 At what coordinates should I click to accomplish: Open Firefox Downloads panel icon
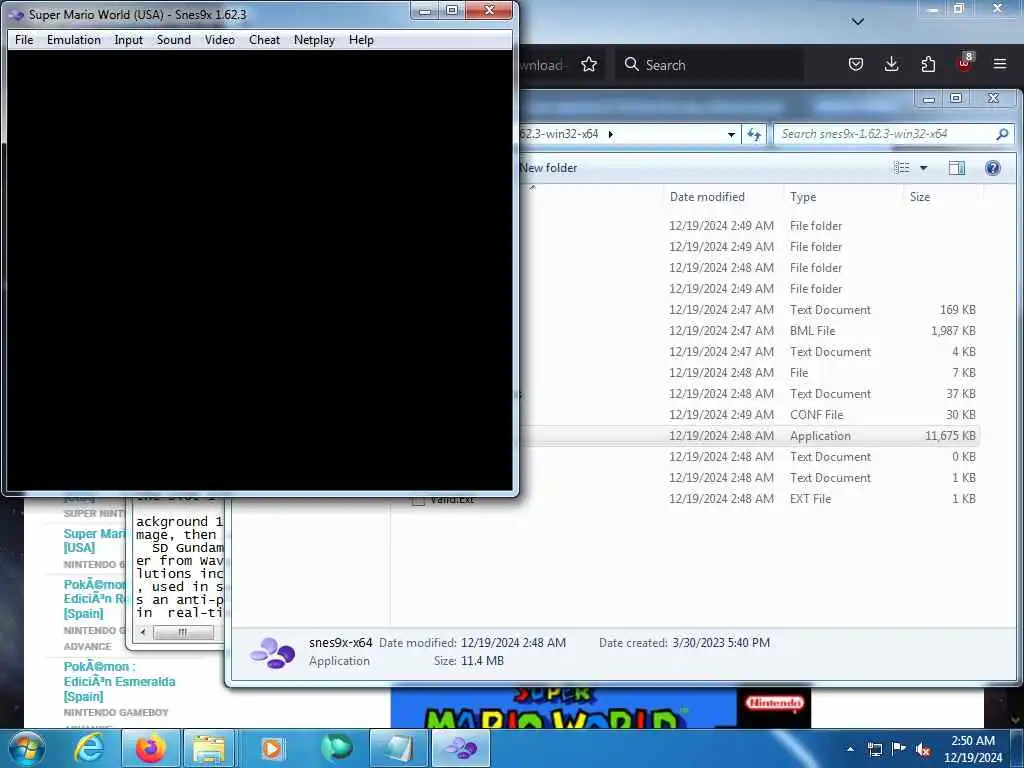tap(891, 64)
